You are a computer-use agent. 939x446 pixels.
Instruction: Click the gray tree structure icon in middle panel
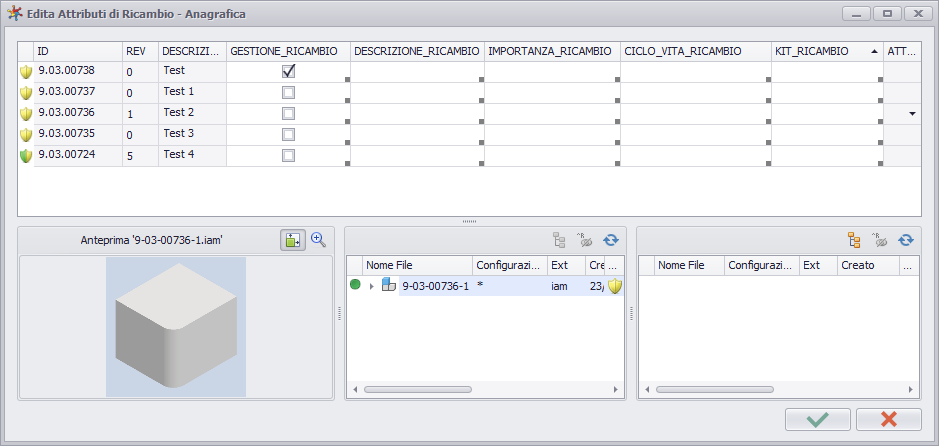(x=559, y=240)
